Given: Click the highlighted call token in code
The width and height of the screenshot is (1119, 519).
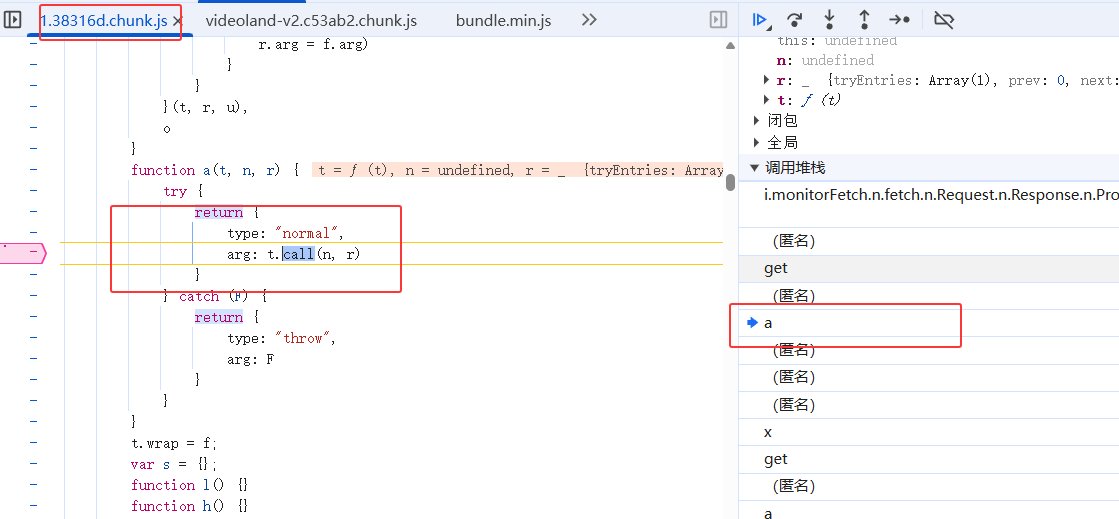Looking at the screenshot, I should click(298, 253).
